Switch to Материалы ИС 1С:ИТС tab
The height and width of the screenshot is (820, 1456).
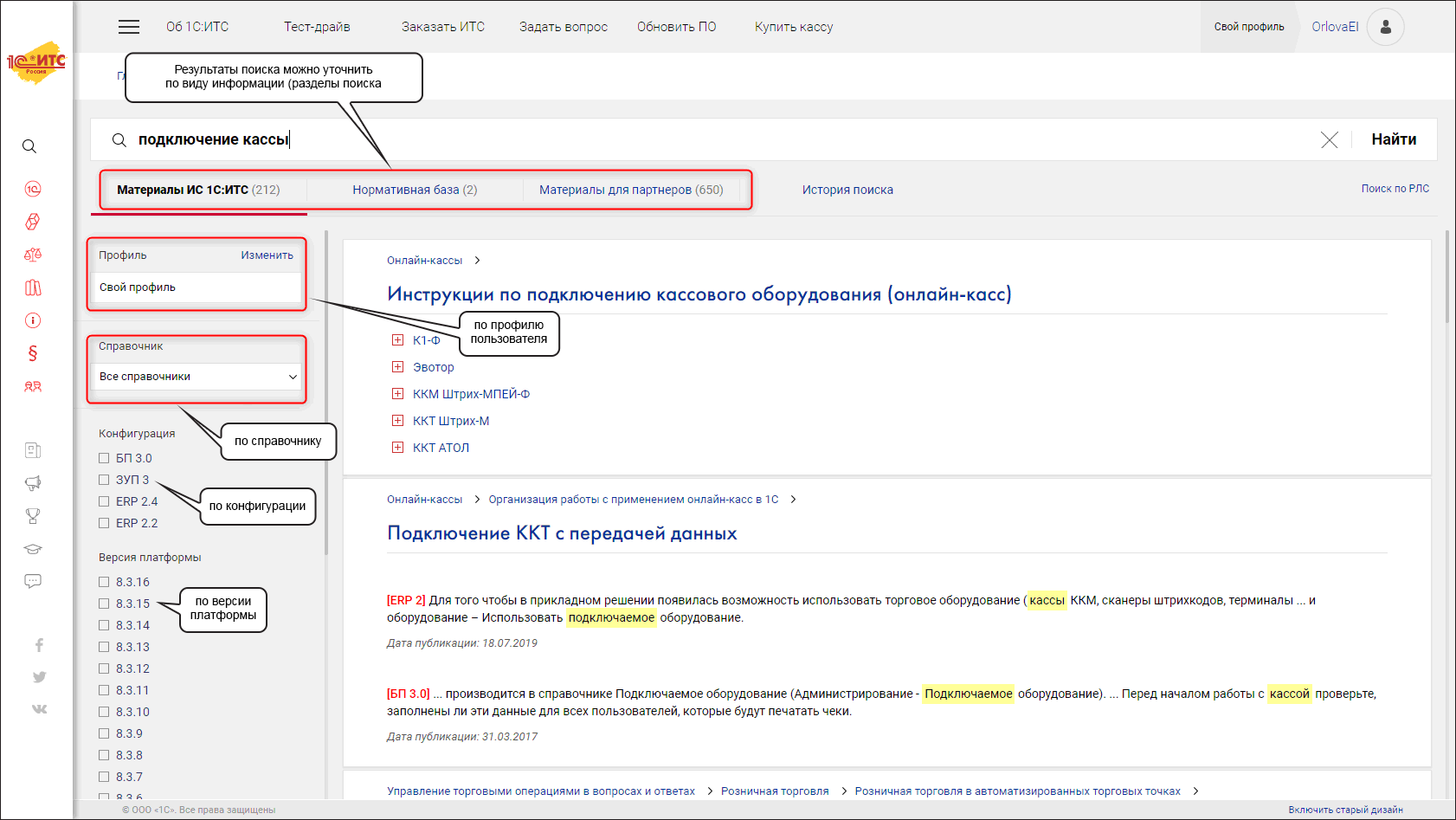(198, 190)
